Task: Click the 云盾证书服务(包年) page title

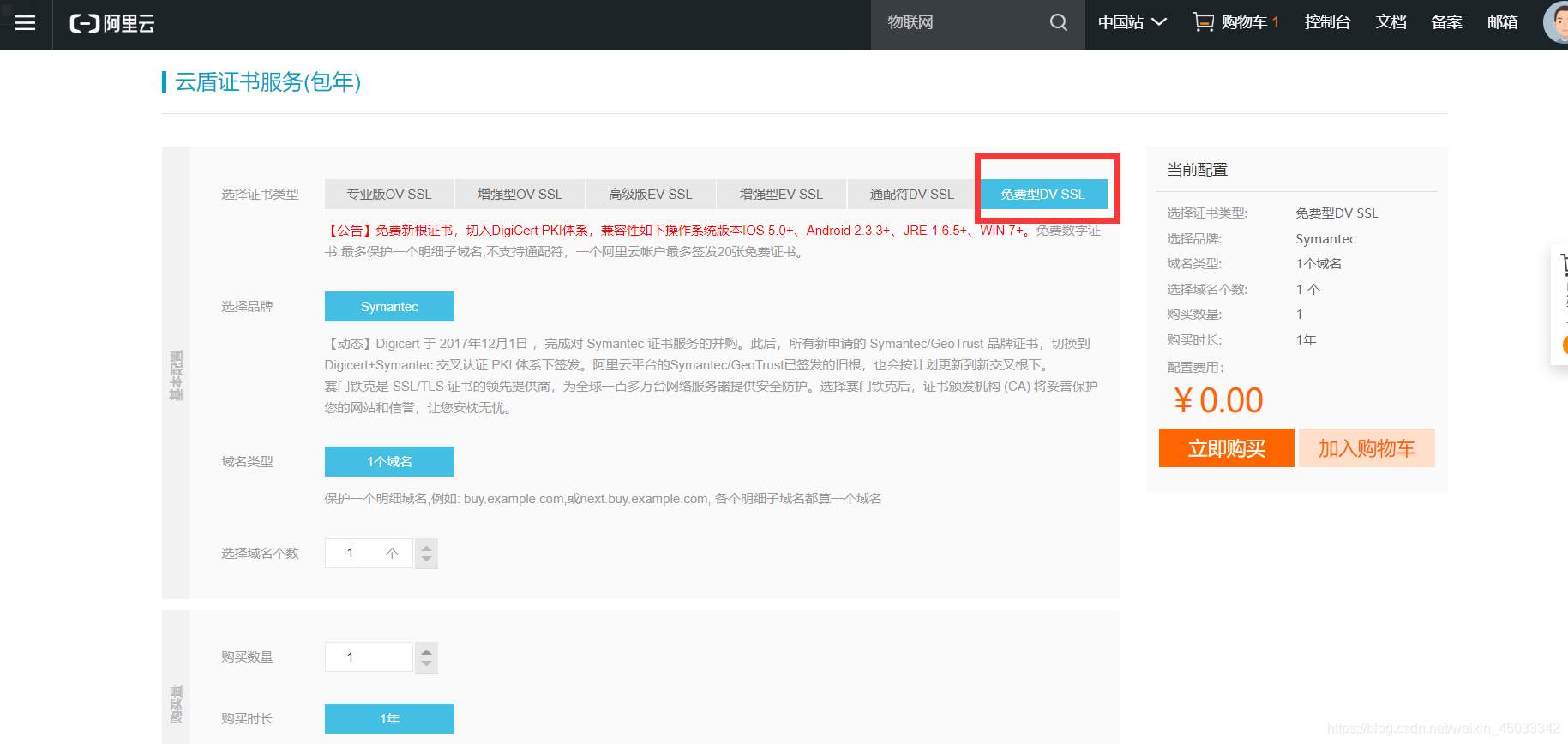Action: pos(268,82)
